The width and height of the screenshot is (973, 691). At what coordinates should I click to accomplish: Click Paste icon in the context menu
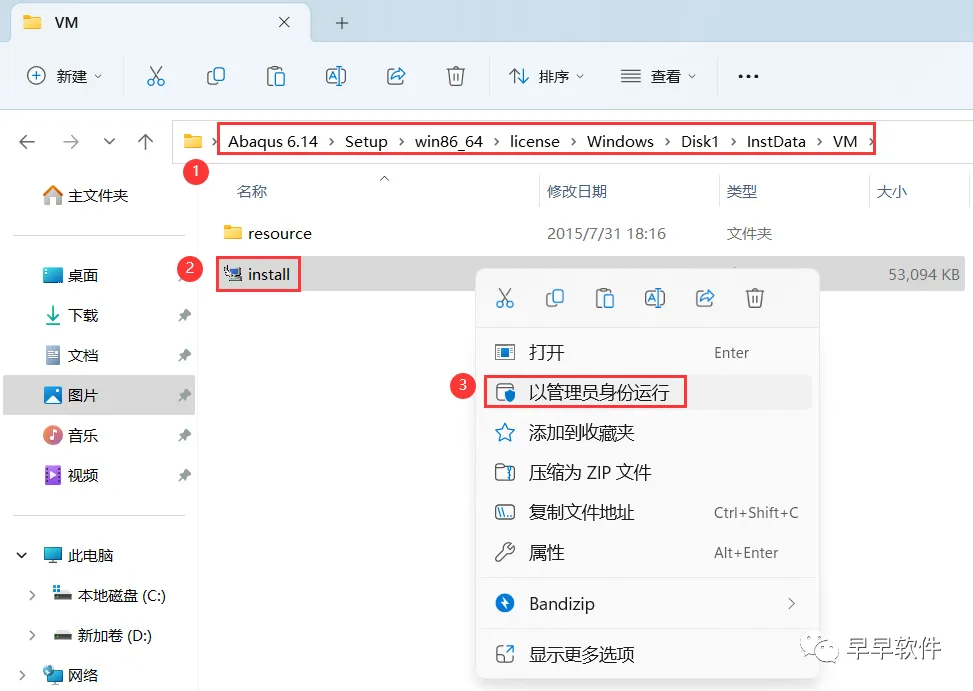[x=605, y=298]
